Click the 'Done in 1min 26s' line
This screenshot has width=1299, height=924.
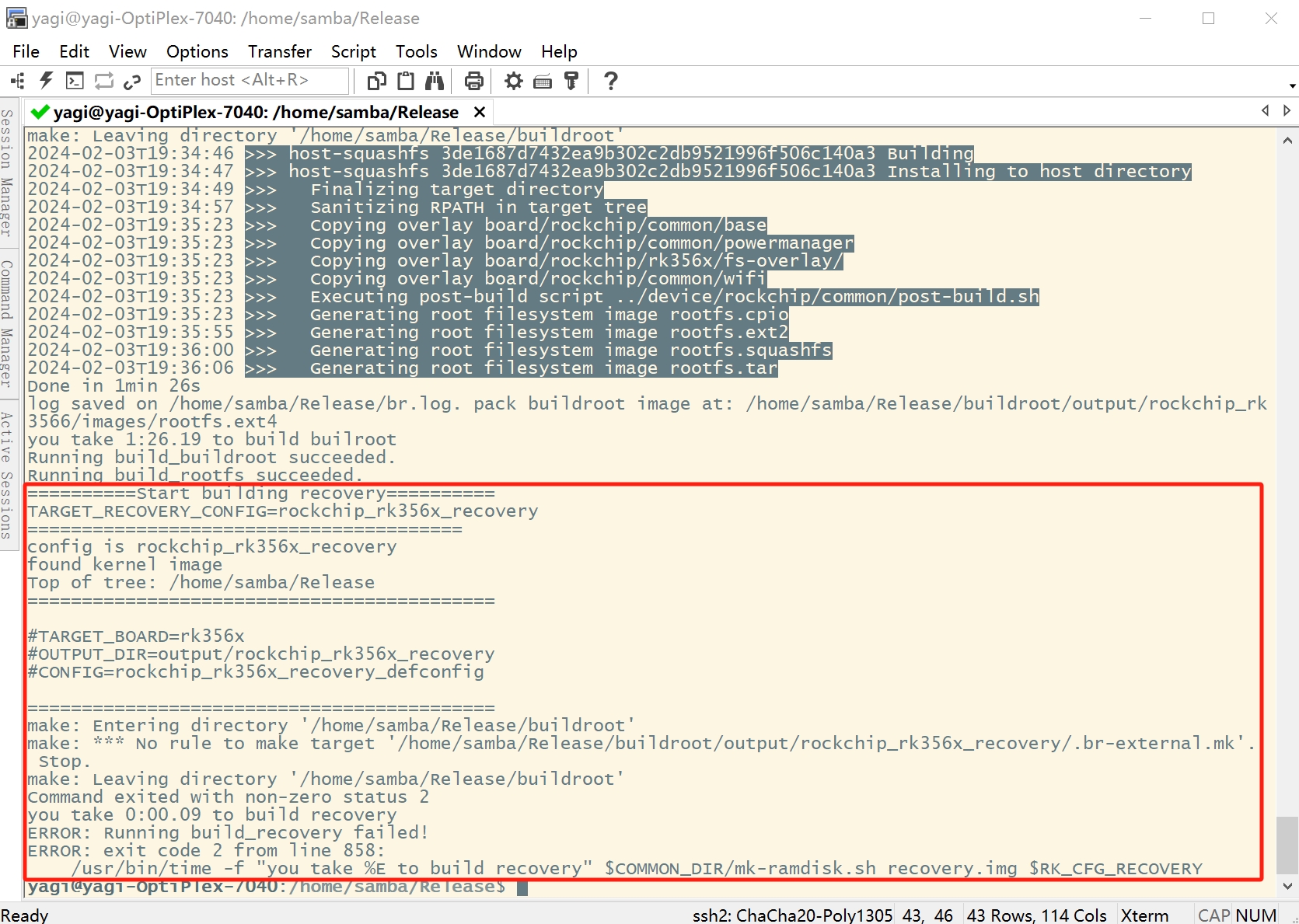coord(114,386)
